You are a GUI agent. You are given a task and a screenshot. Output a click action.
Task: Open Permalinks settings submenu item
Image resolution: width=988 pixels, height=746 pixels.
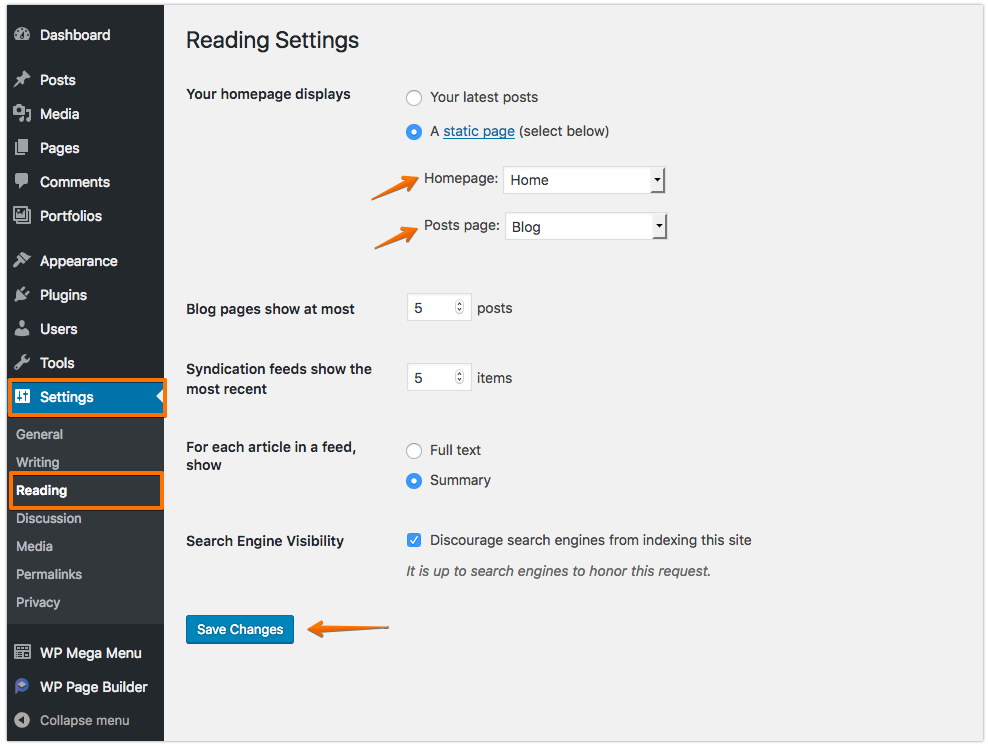coord(49,574)
